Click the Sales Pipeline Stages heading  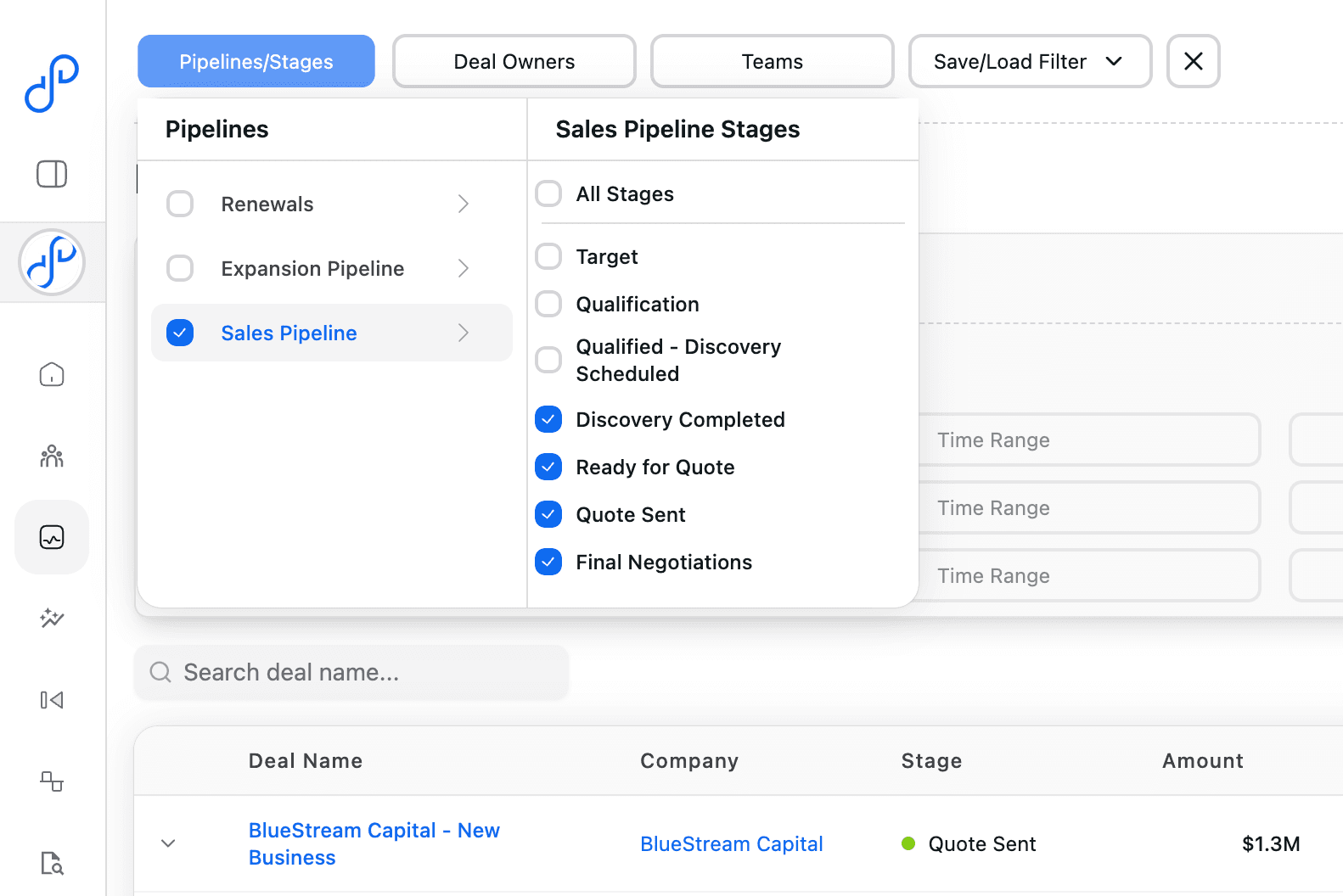click(x=677, y=129)
